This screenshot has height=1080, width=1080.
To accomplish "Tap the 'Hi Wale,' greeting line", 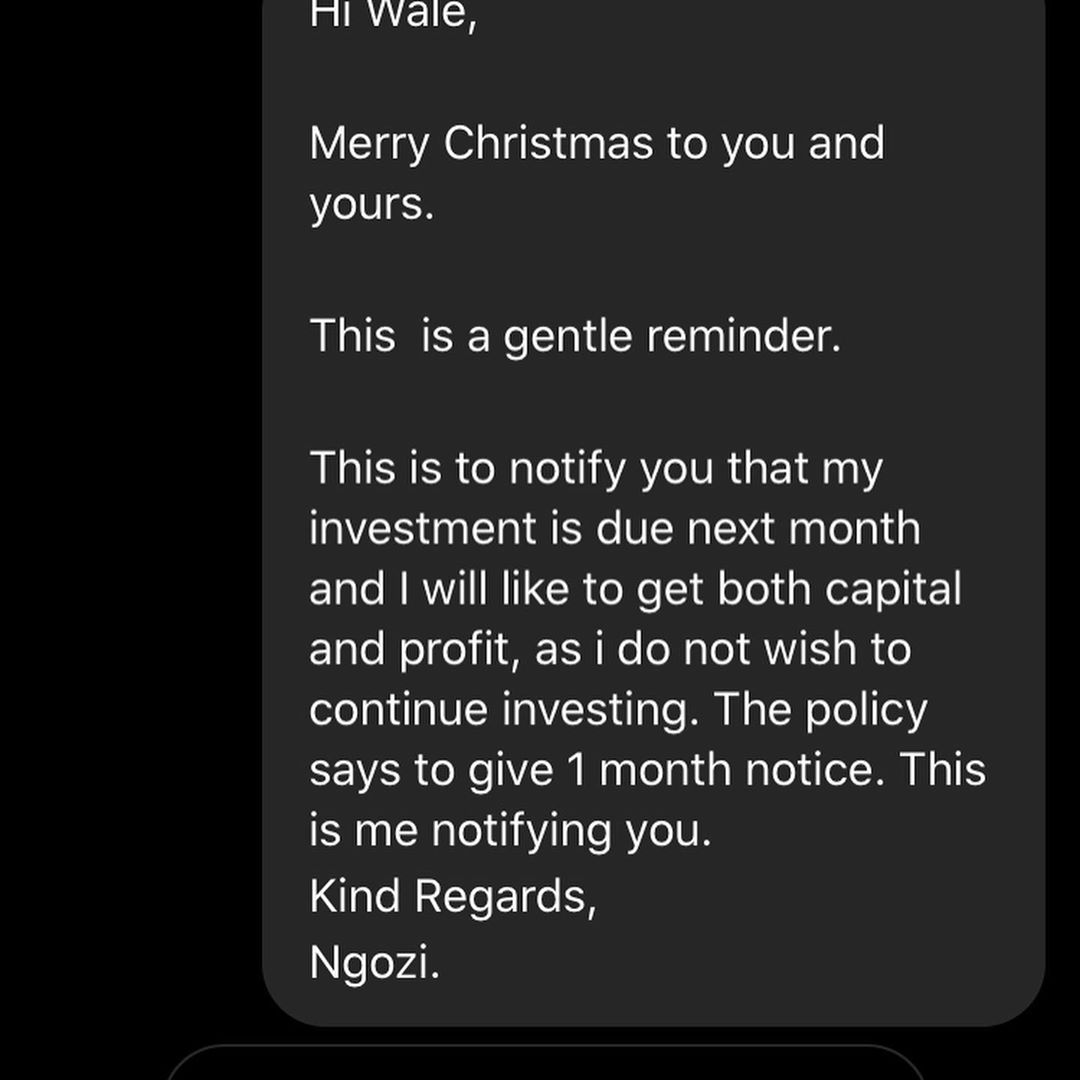I will click(x=393, y=14).
